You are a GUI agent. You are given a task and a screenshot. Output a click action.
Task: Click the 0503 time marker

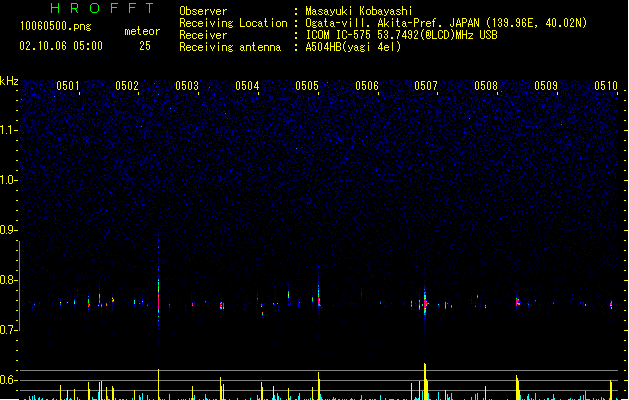pyautogui.click(x=187, y=86)
